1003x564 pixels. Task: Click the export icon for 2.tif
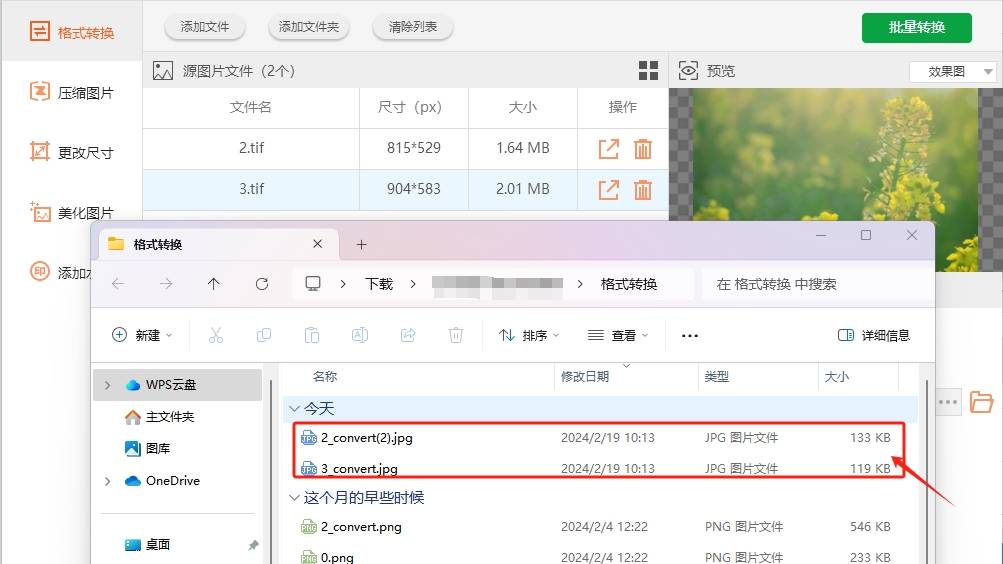608,148
